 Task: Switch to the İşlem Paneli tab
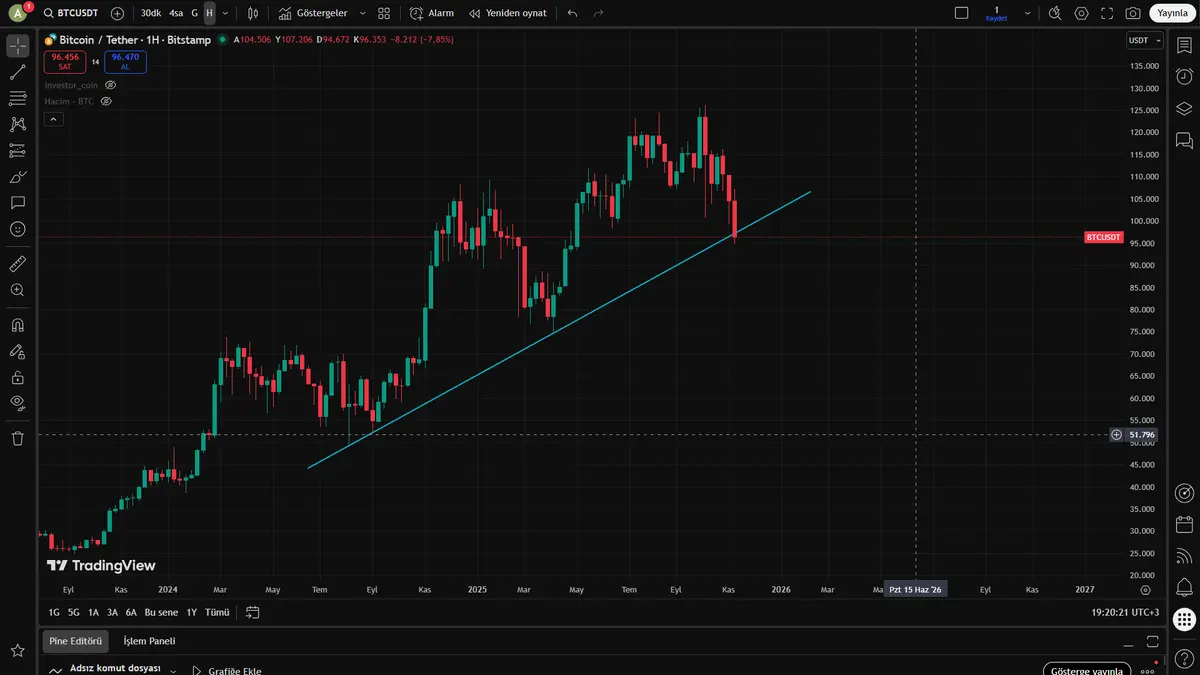pos(149,641)
